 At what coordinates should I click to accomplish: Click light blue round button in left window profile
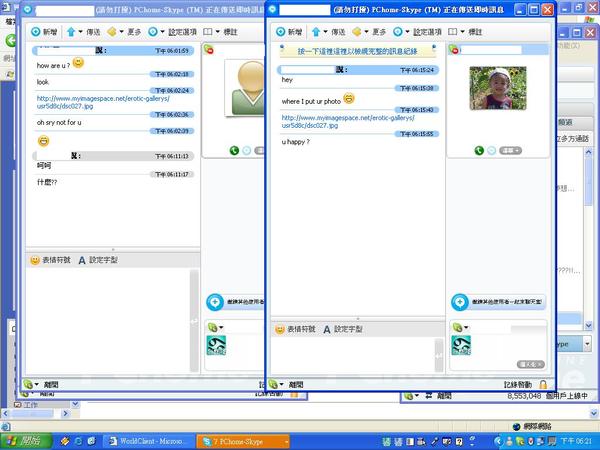pyautogui.click(x=247, y=151)
